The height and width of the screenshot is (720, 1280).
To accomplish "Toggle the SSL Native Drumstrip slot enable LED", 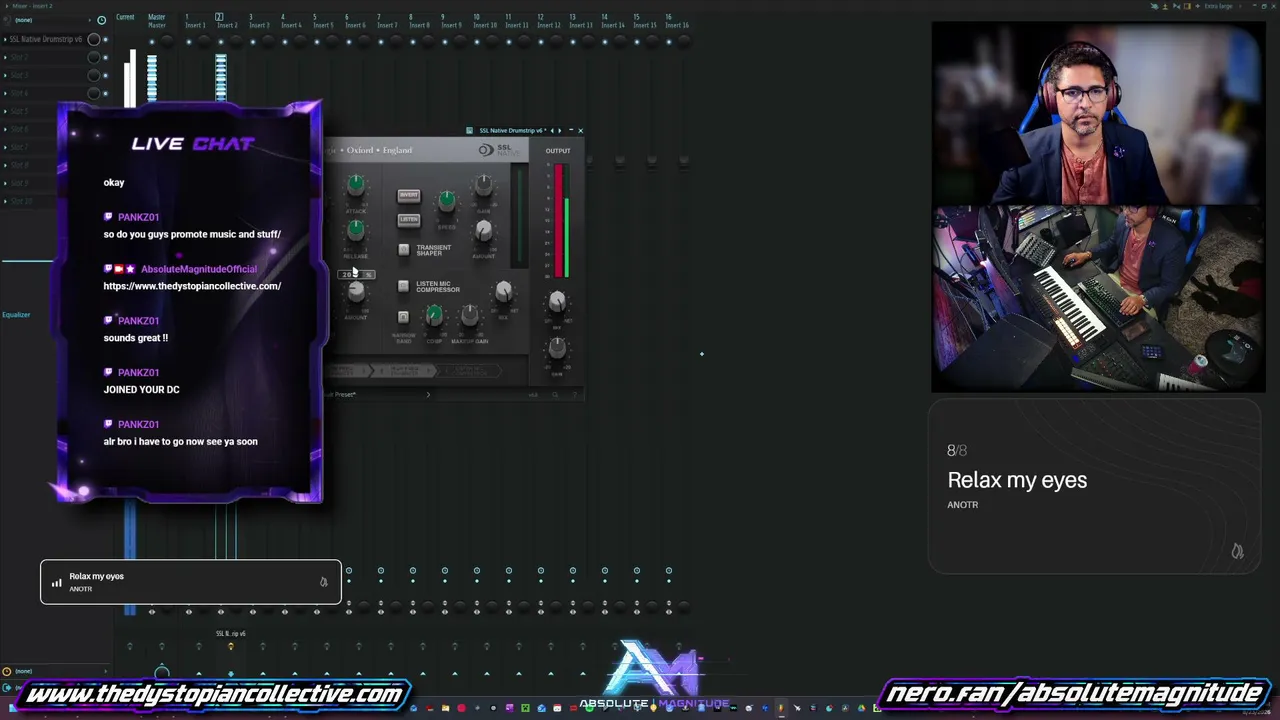I will click(x=105, y=39).
